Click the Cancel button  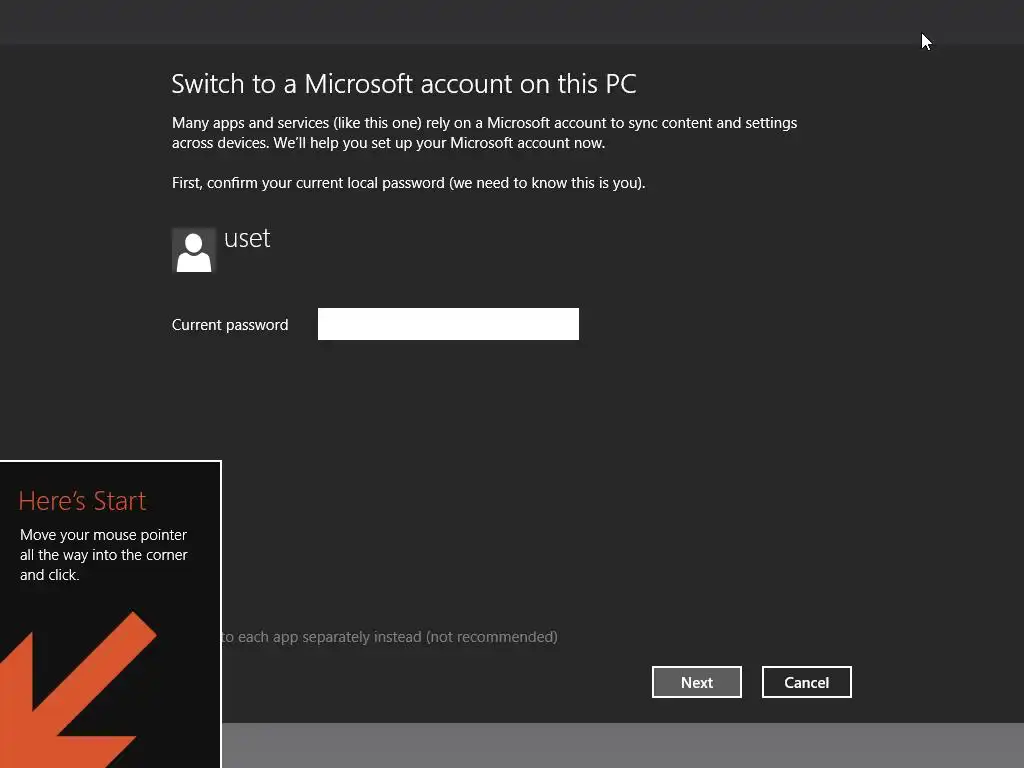click(807, 682)
